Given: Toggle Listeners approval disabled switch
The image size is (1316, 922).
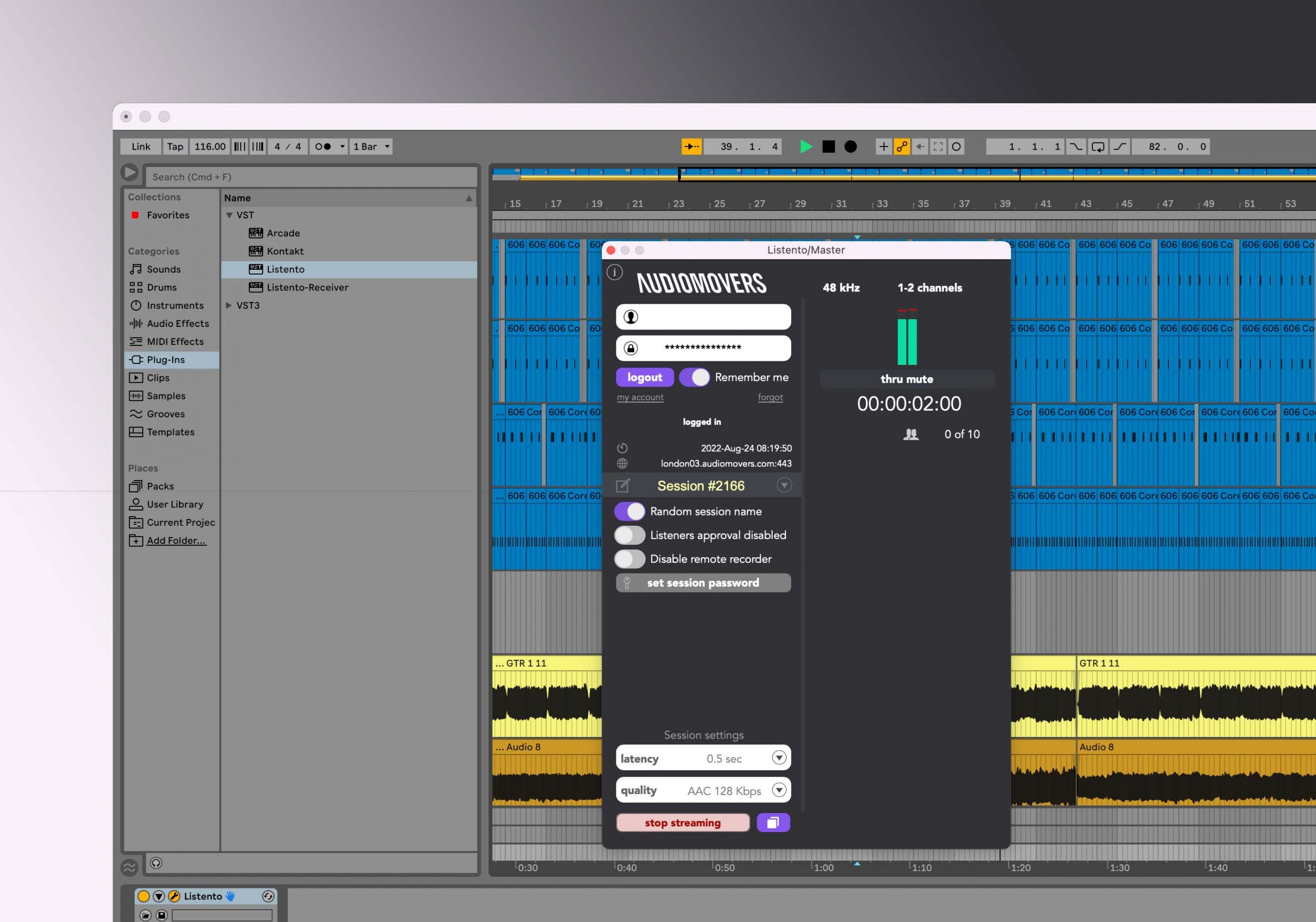Looking at the screenshot, I should (630, 535).
